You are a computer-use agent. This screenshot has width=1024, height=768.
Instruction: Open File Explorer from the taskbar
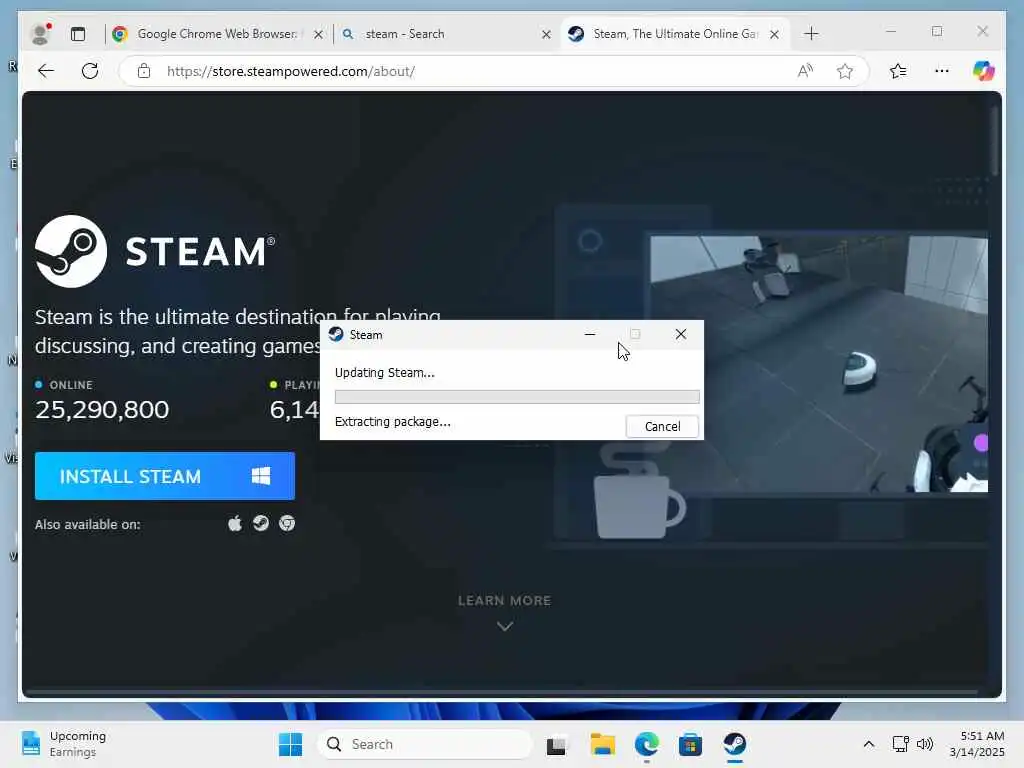point(603,744)
